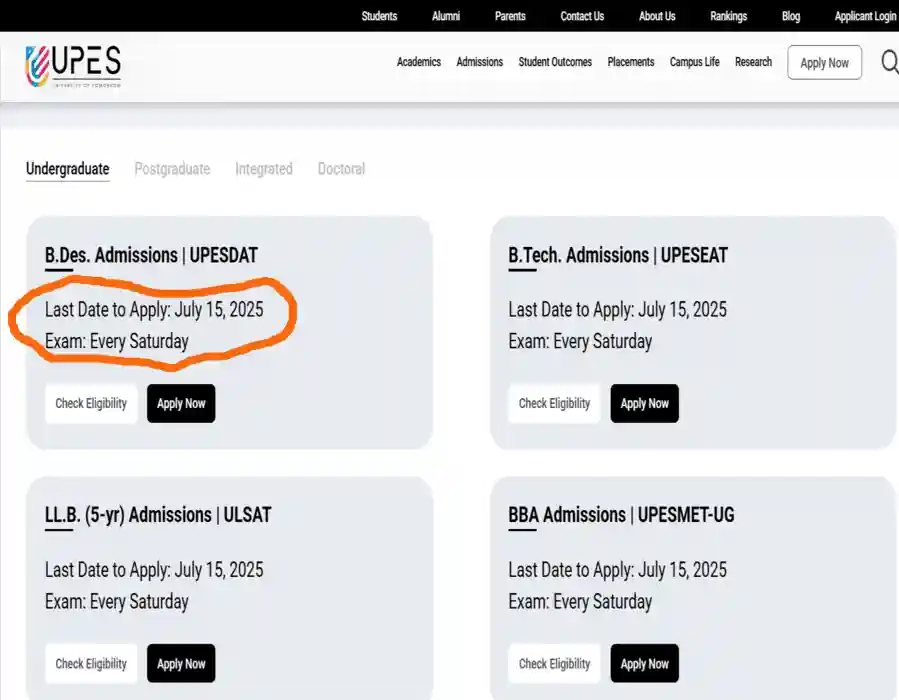
Task: Check Eligibility for B.Des. UPESDAT
Action: tap(91, 404)
